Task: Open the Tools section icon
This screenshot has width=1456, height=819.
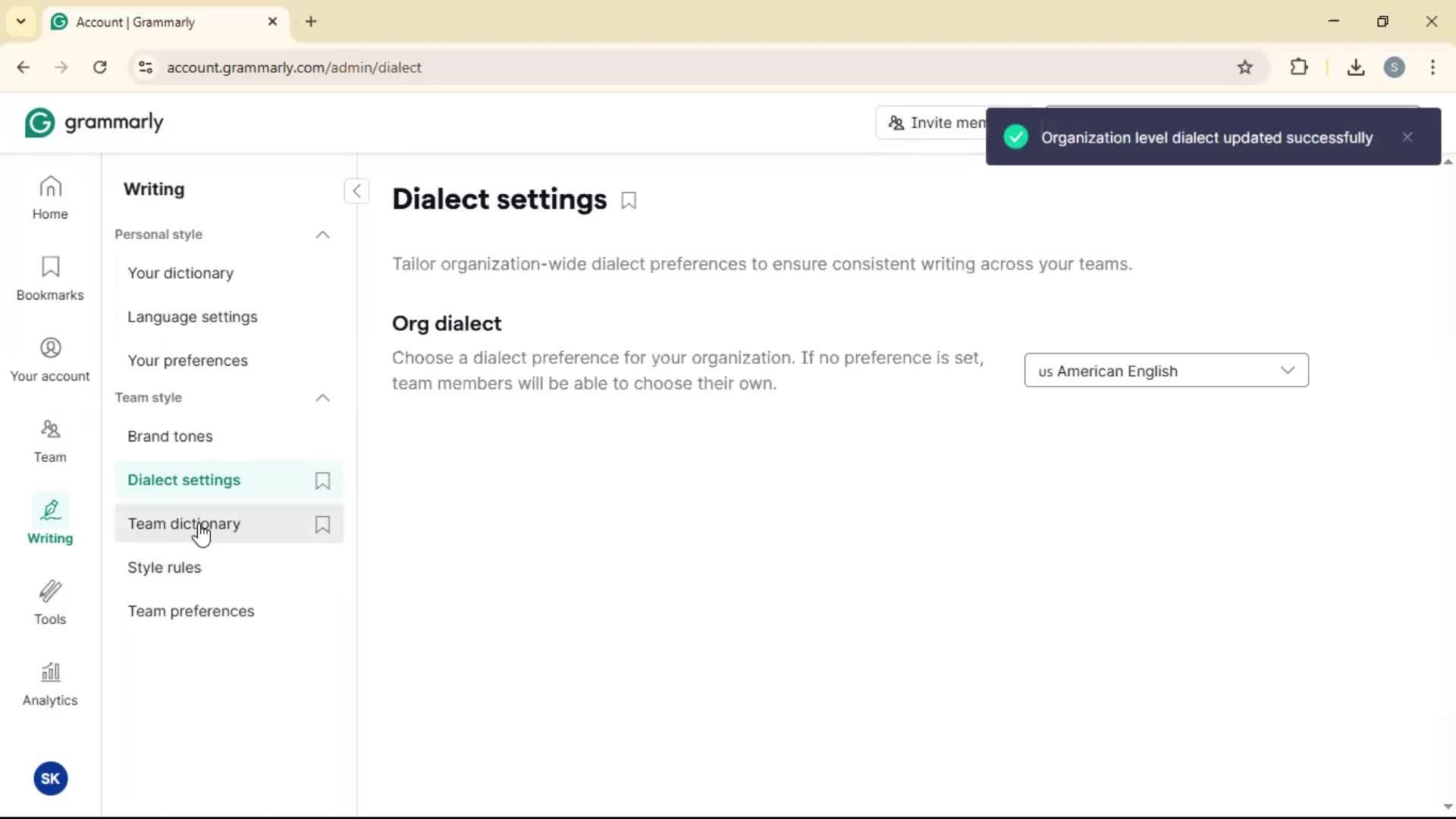Action: (x=50, y=603)
